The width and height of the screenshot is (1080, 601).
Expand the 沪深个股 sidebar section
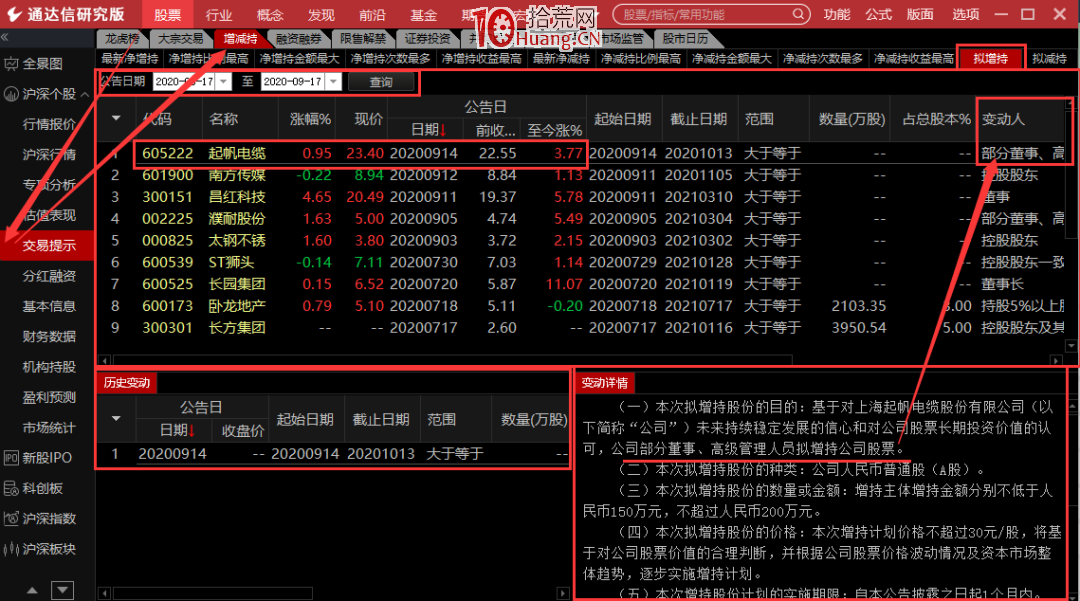(47, 94)
